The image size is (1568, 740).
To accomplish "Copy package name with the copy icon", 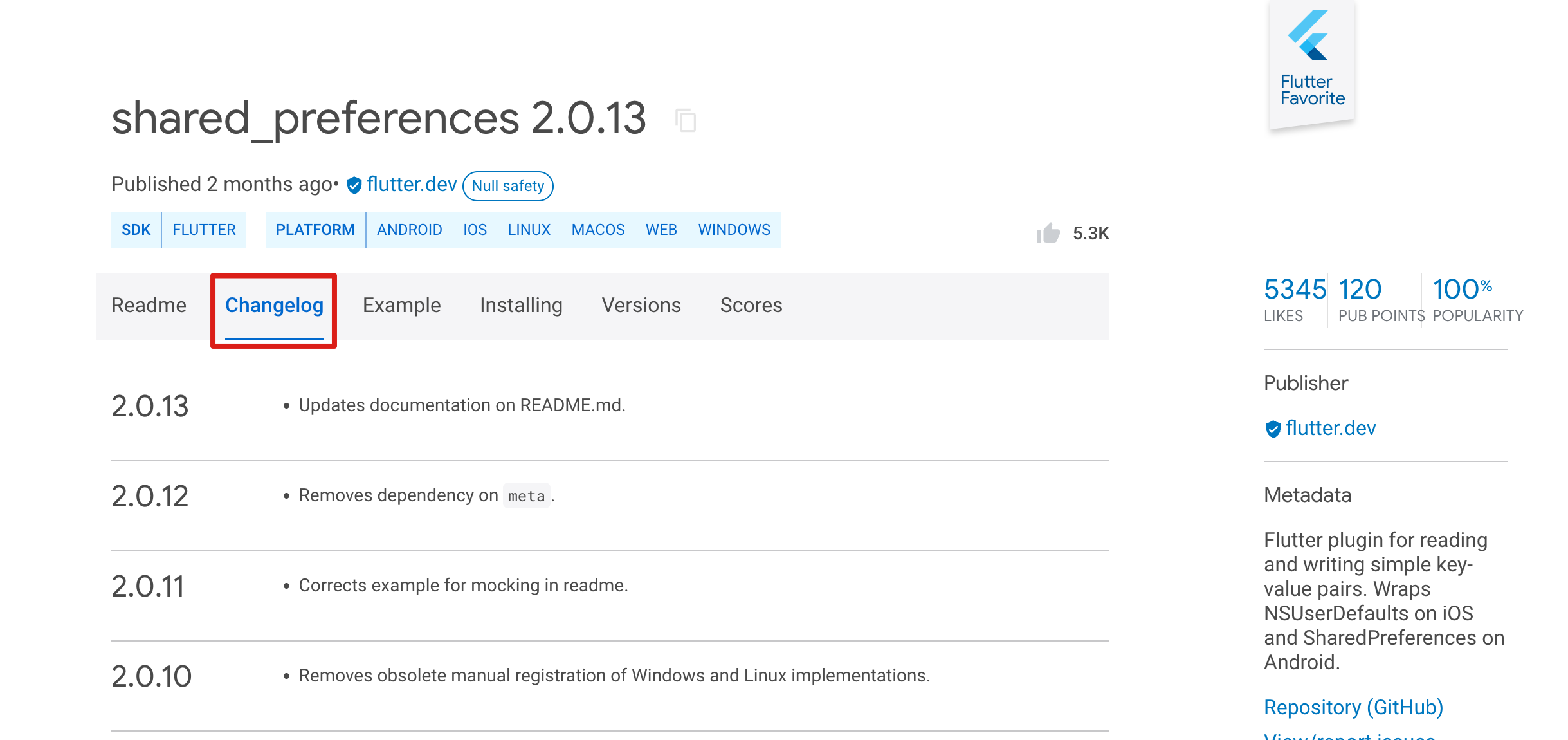I will pos(686,120).
